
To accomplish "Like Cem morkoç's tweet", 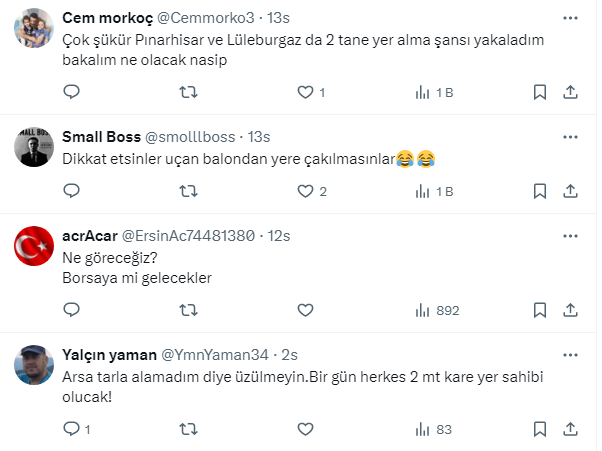I will (306, 92).
